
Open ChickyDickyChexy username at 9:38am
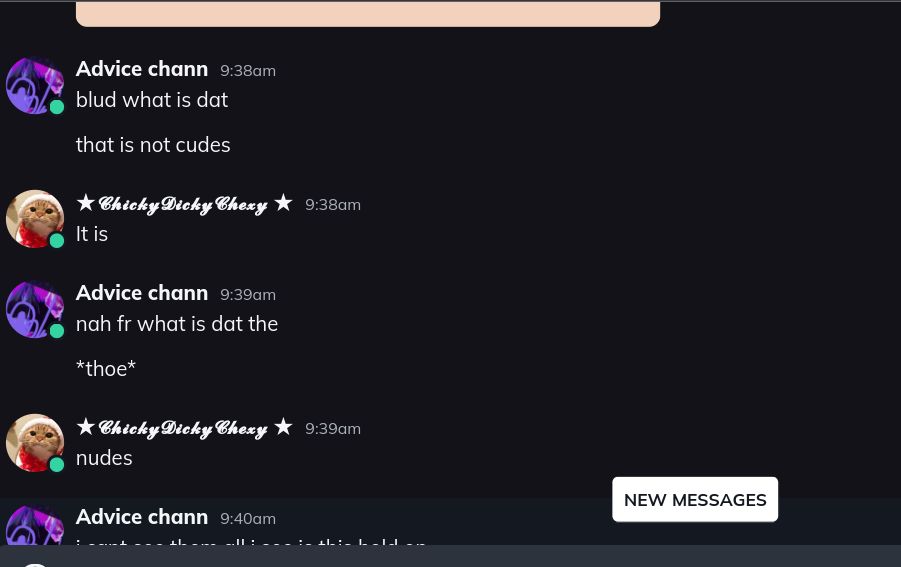point(183,204)
